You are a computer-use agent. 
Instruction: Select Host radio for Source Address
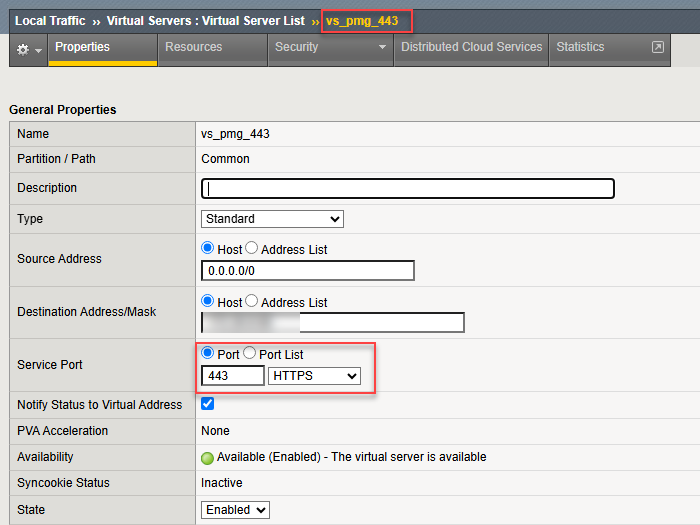pos(208,249)
